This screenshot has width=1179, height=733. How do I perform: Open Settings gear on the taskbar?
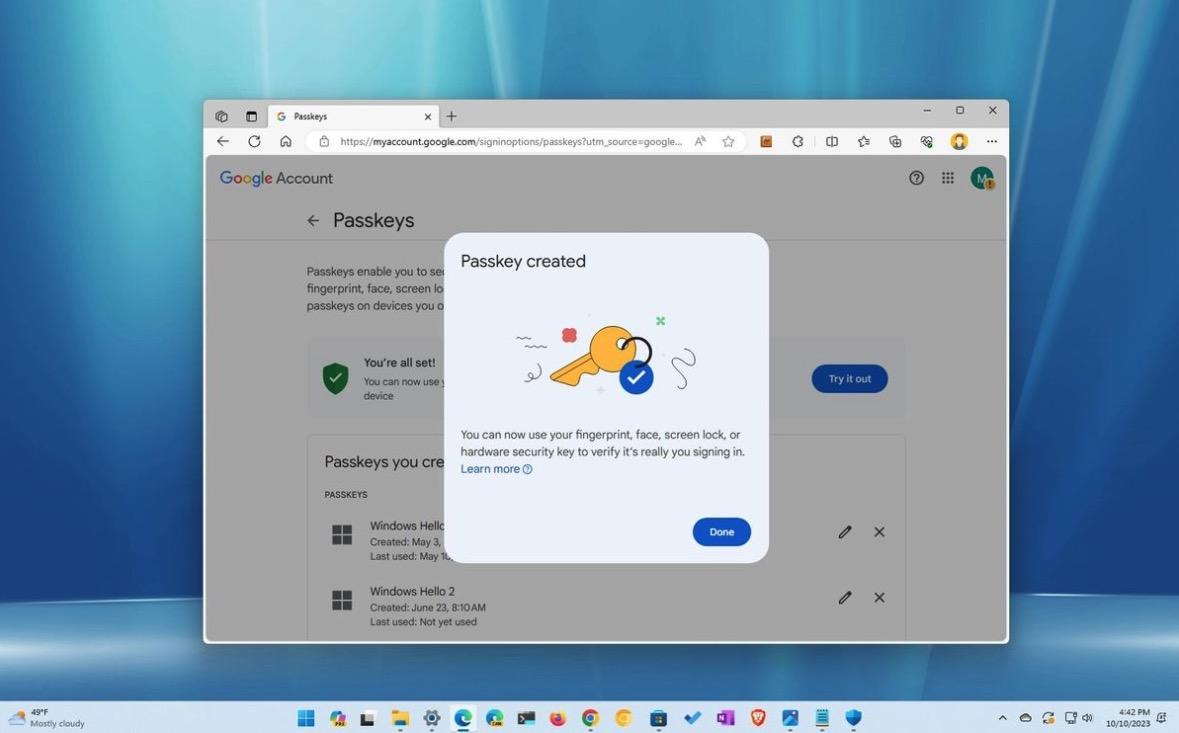coord(432,718)
